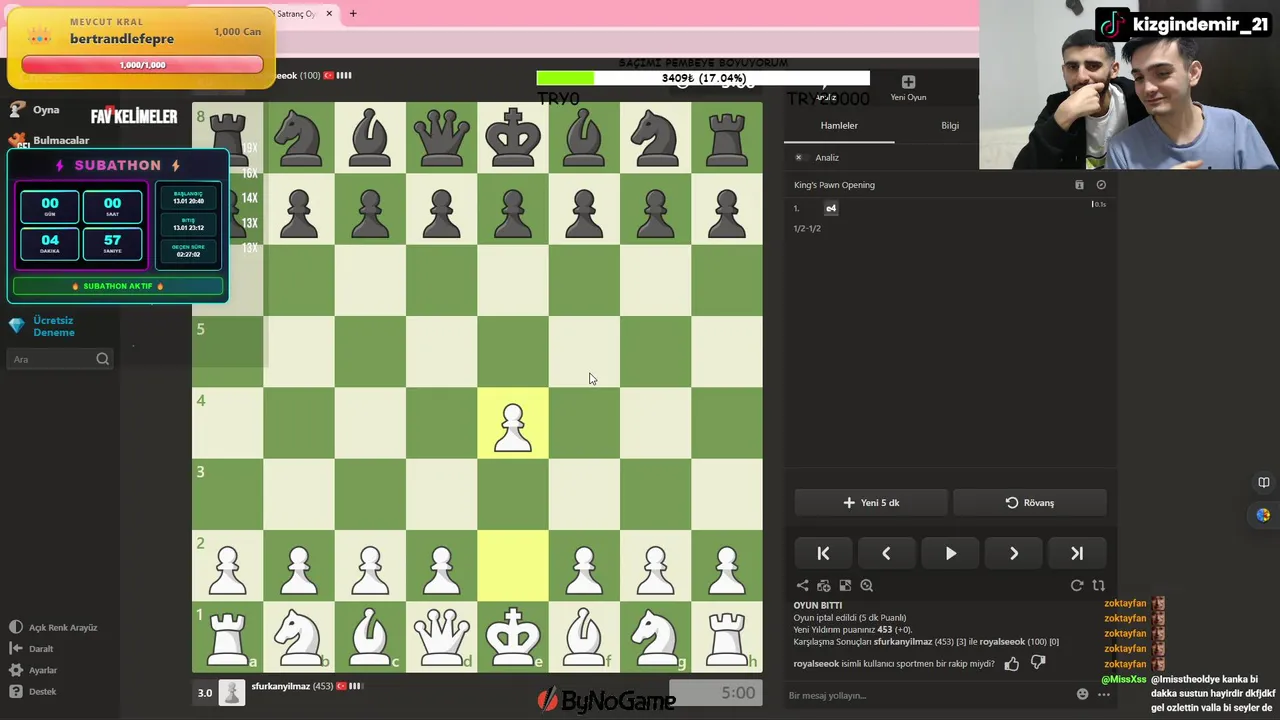Click the magnifier icon in Ara box
The height and width of the screenshot is (720, 1280).
[x=102, y=359]
